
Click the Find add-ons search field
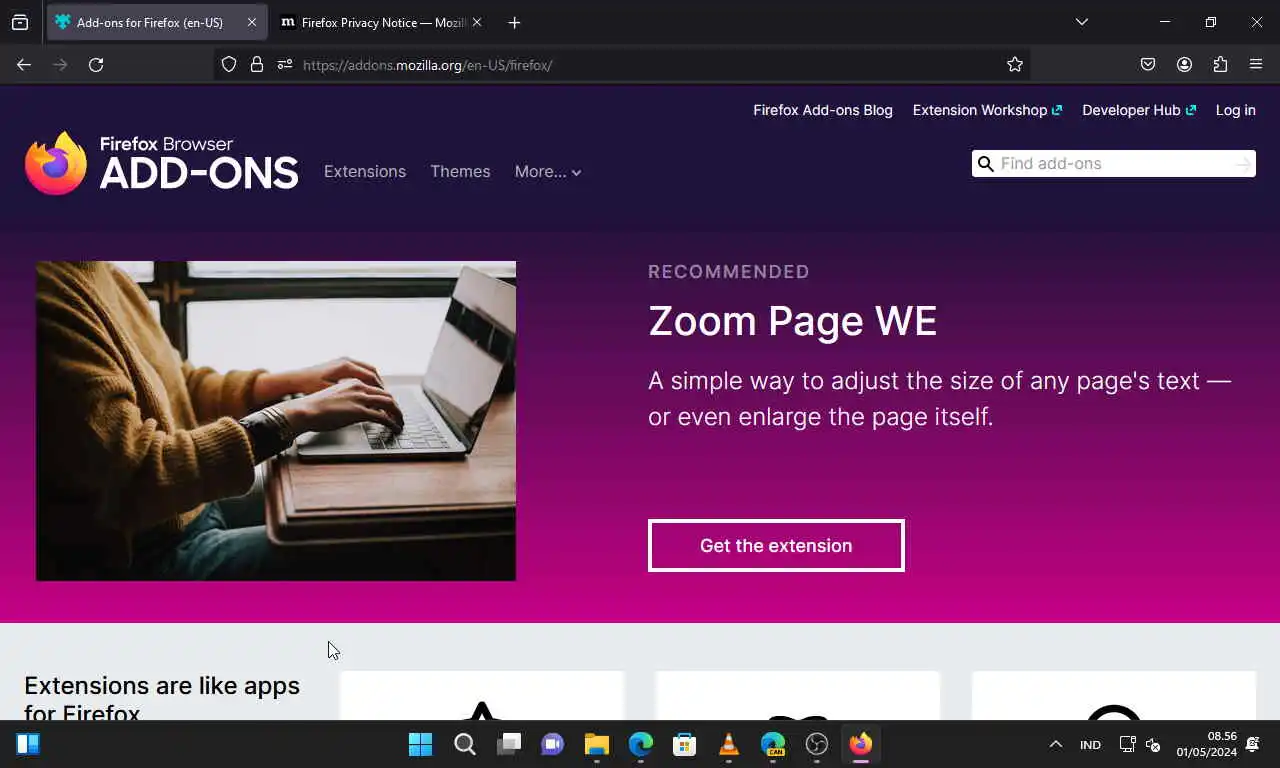pos(1114,164)
